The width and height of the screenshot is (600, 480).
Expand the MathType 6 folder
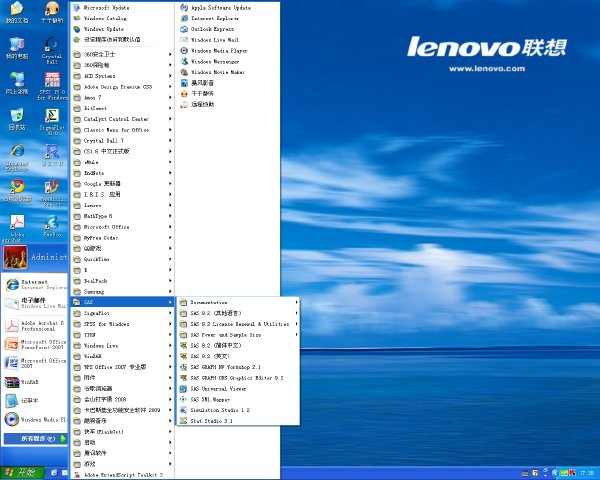pyautogui.click(x=122, y=216)
